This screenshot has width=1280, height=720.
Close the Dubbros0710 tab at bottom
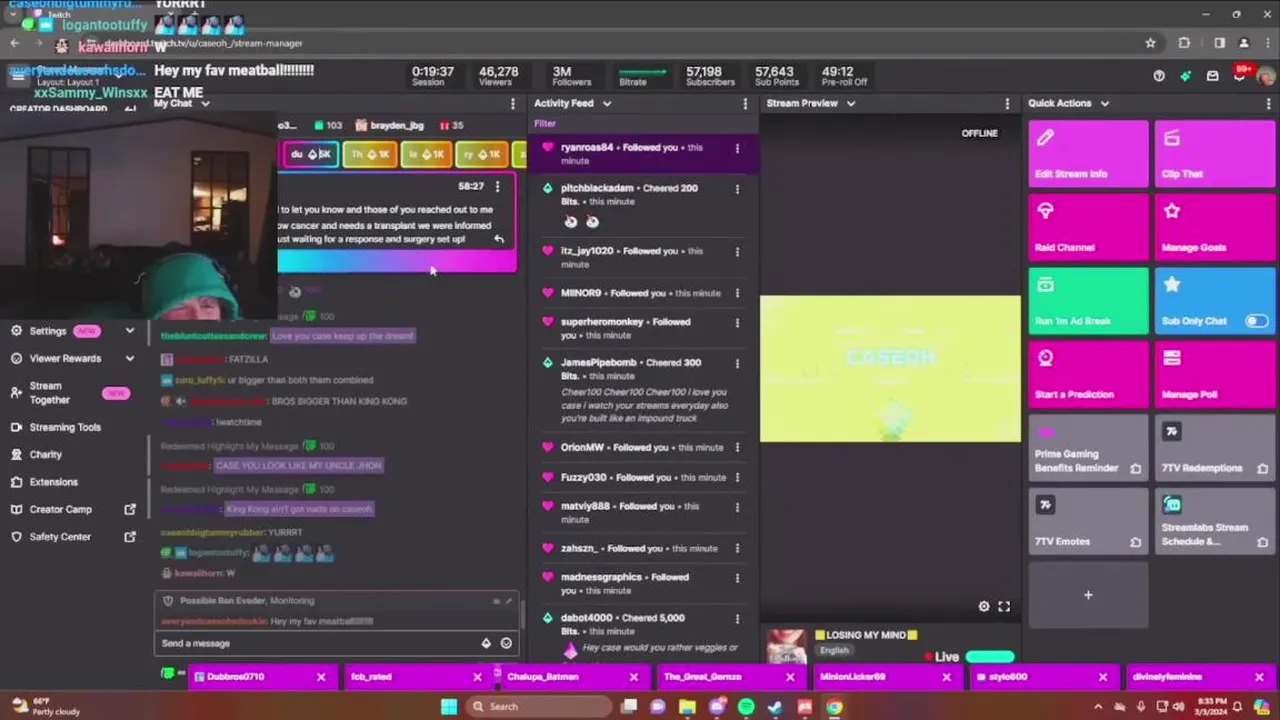321,677
